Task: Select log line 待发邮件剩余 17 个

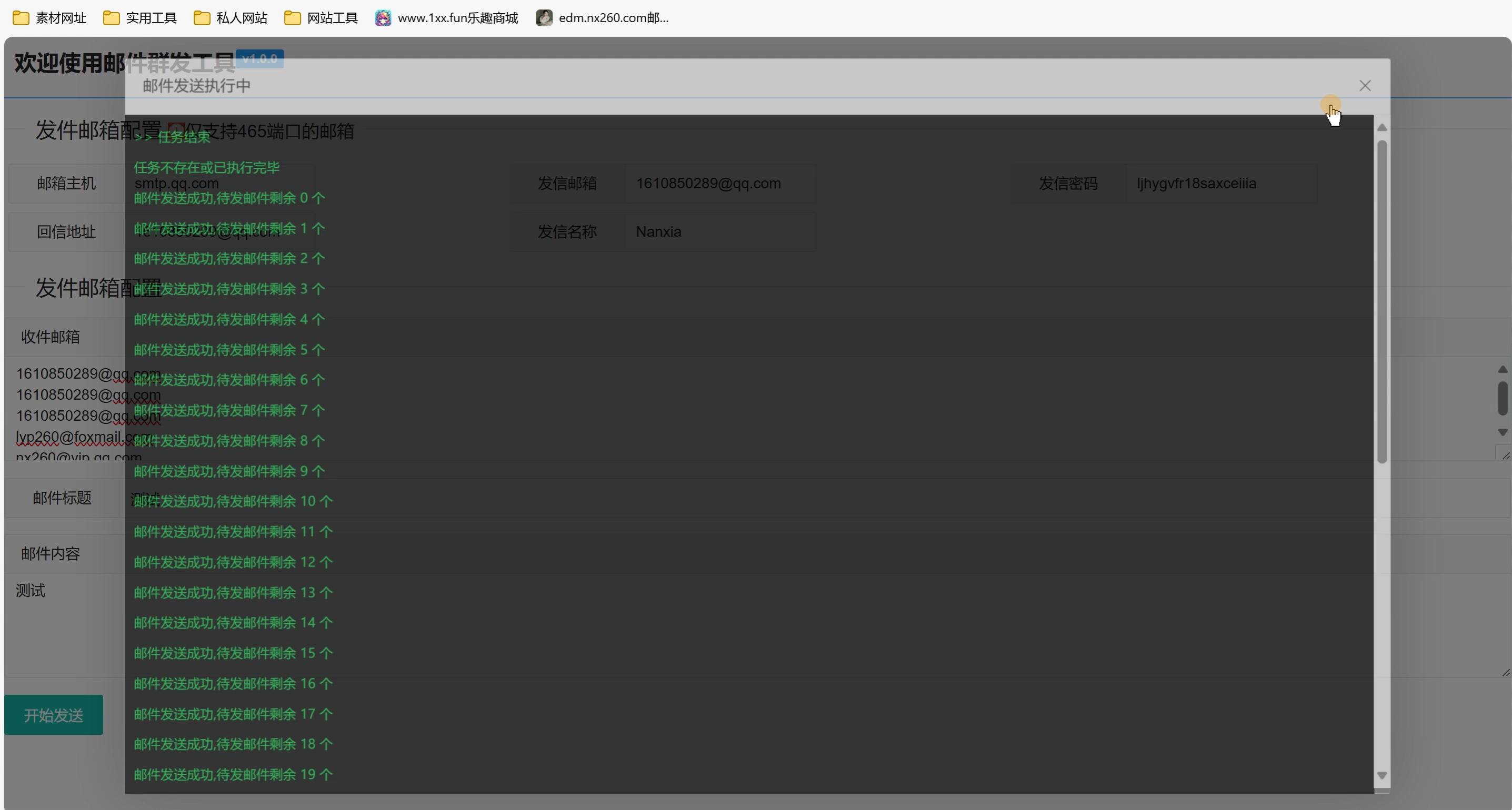Action: (233, 714)
